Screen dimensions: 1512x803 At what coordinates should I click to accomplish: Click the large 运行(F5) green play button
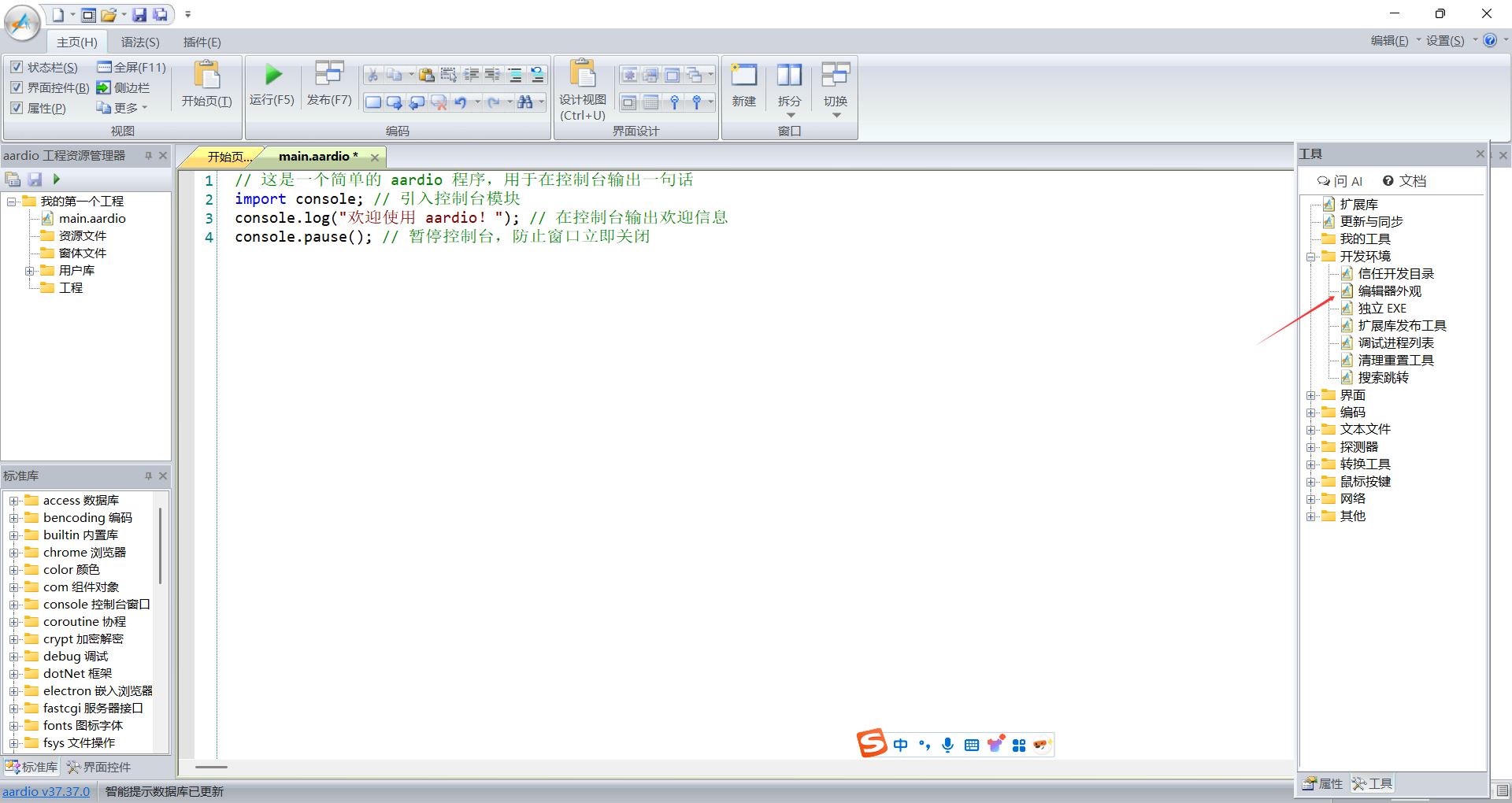(x=272, y=84)
